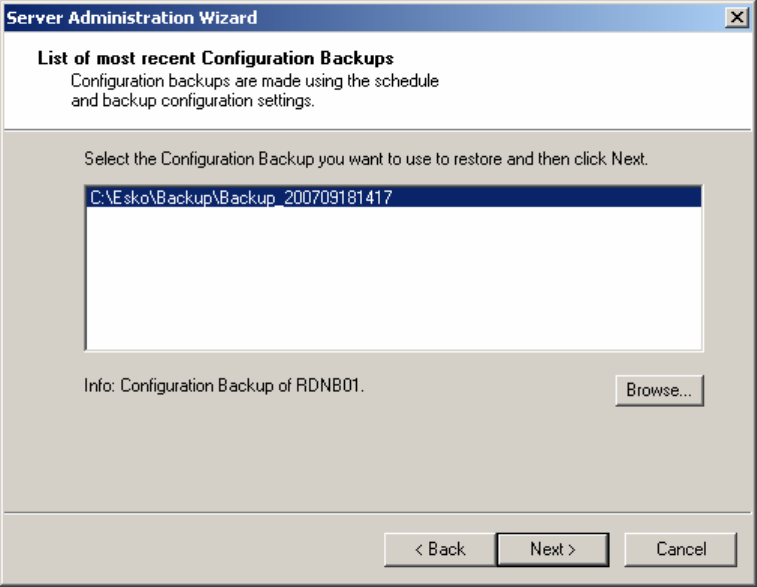Image resolution: width=757 pixels, height=587 pixels.
Task: Click the line and backup configuration settings
Action: [x=193, y=101]
